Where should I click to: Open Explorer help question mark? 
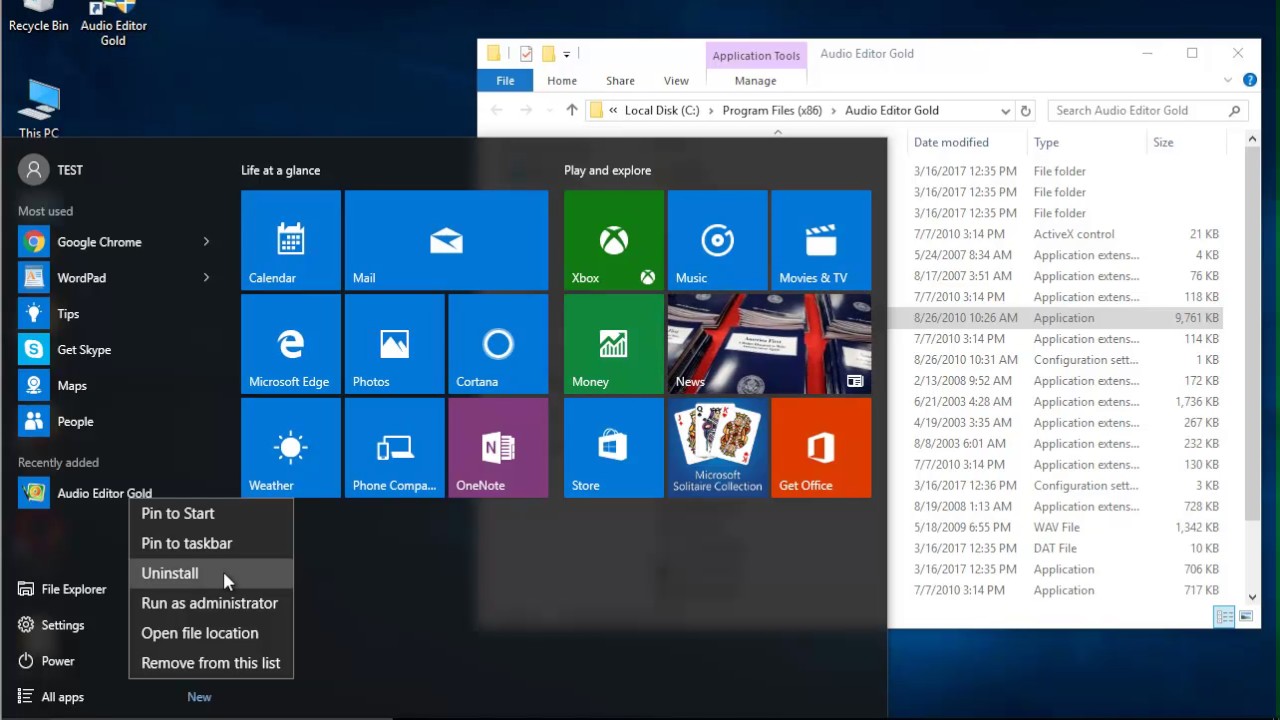pos(1250,80)
